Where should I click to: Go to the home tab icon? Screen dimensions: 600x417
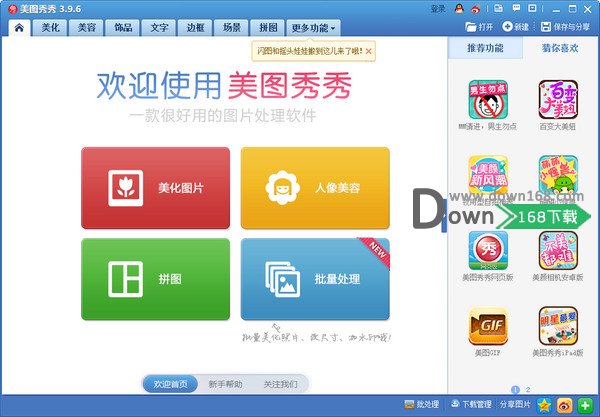point(19,28)
